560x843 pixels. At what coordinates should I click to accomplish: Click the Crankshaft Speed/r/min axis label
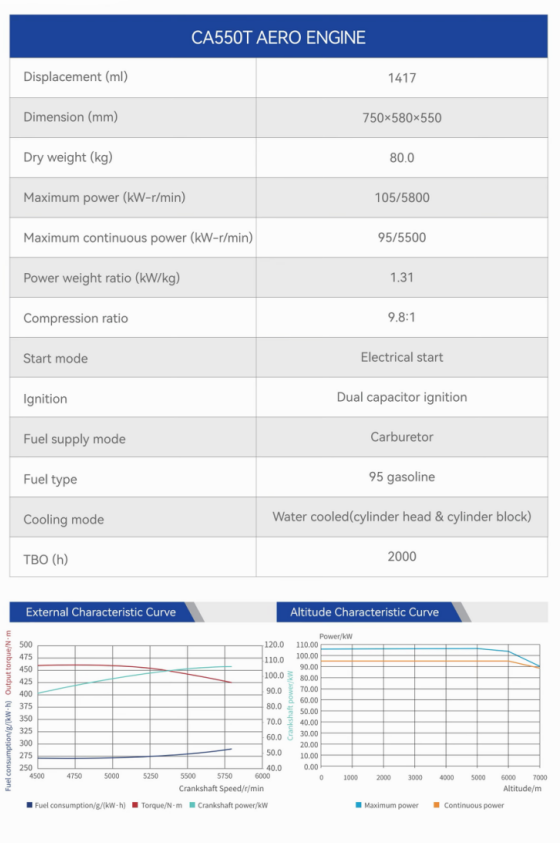tap(221, 788)
